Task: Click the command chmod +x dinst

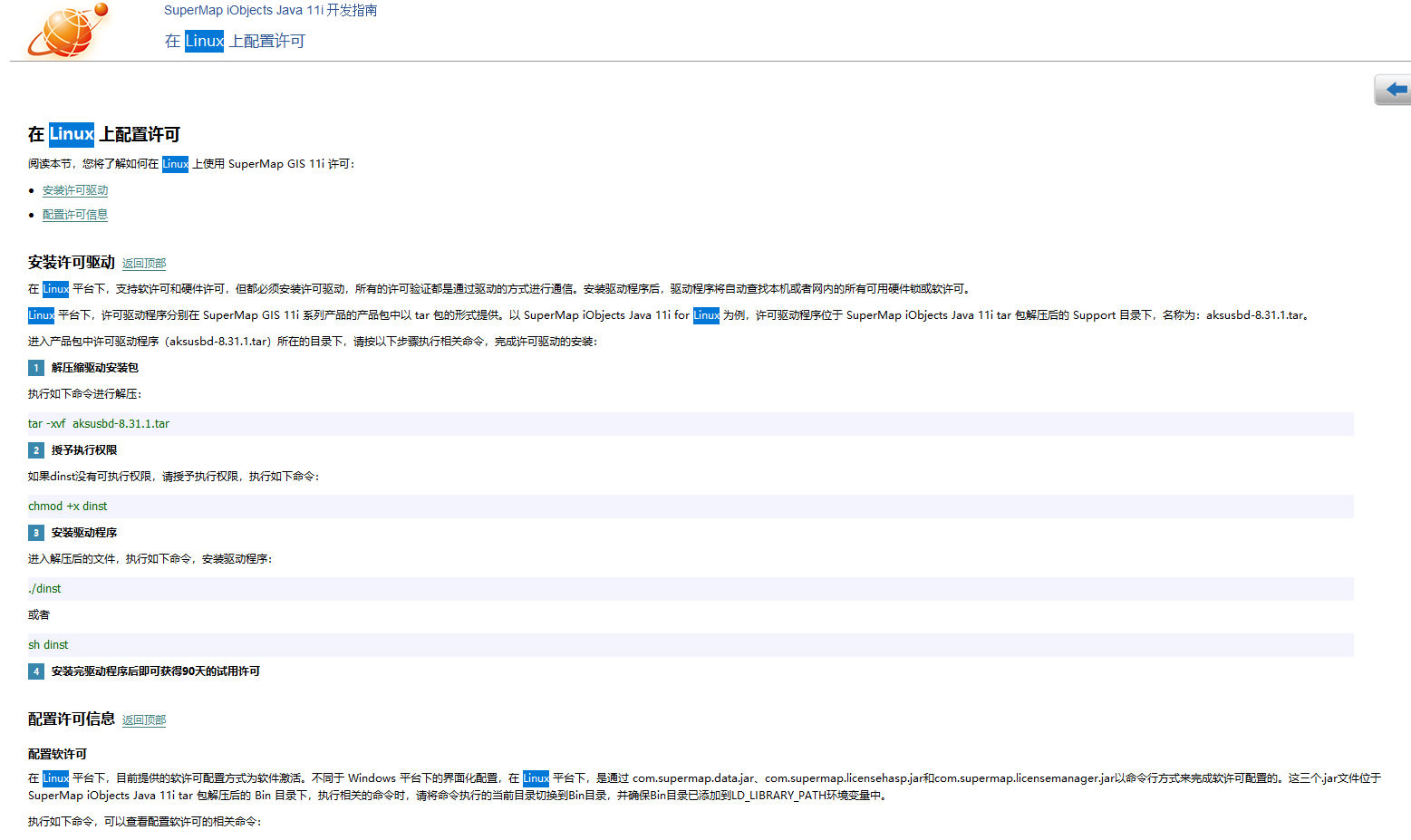Action: pos(68,507)
